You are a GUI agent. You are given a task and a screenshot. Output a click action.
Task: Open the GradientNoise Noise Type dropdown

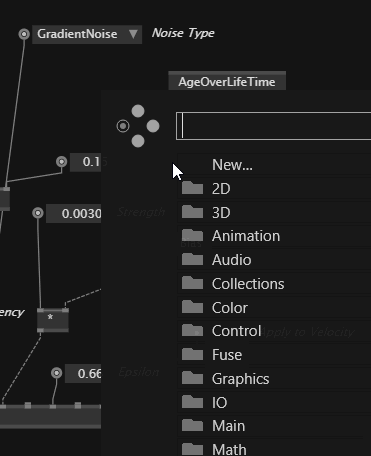click(x=87, y=34)
